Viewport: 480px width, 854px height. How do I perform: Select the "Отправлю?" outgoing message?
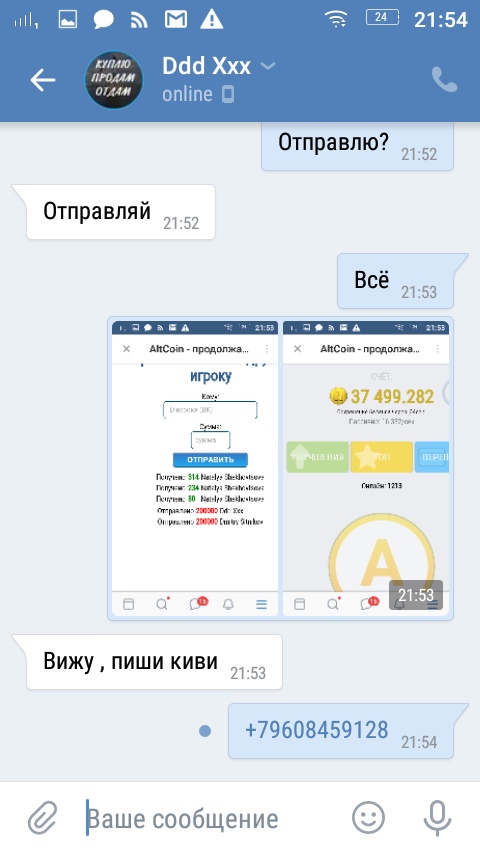(x=357, y=146)
